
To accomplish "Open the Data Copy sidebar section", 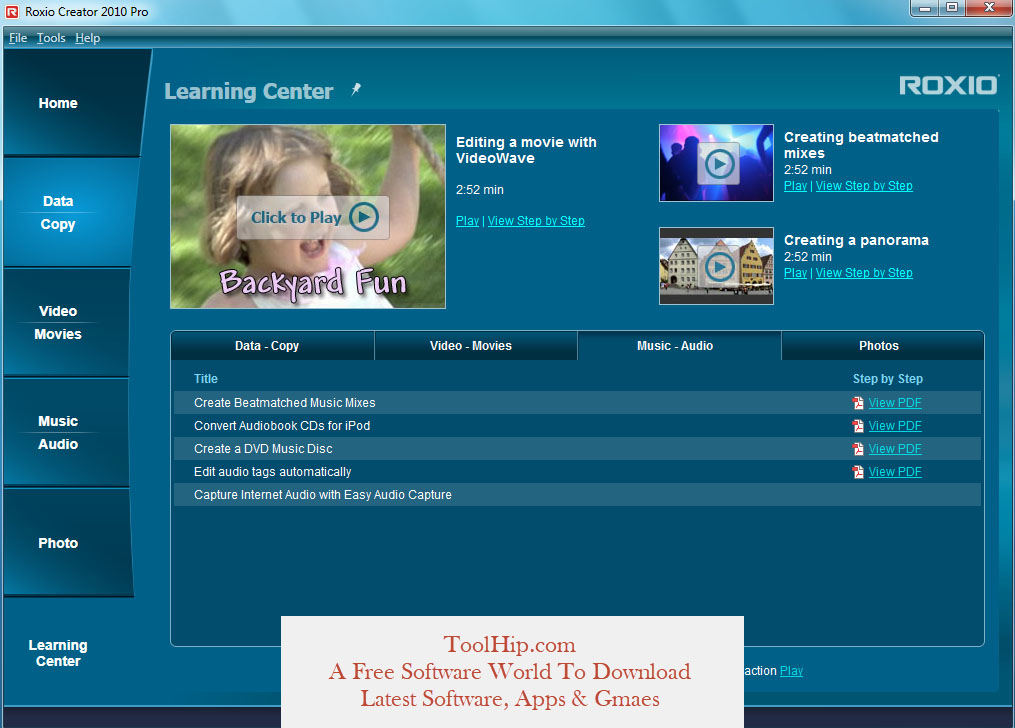I will [x=70, y=212].
